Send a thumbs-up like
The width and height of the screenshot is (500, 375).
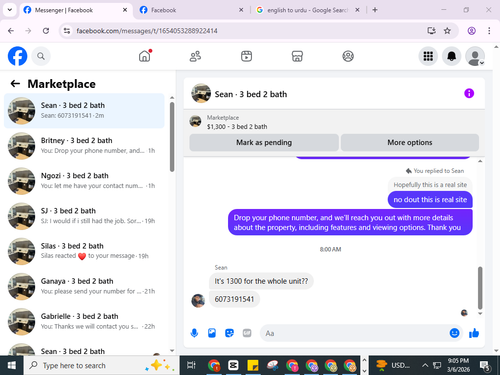474,333
